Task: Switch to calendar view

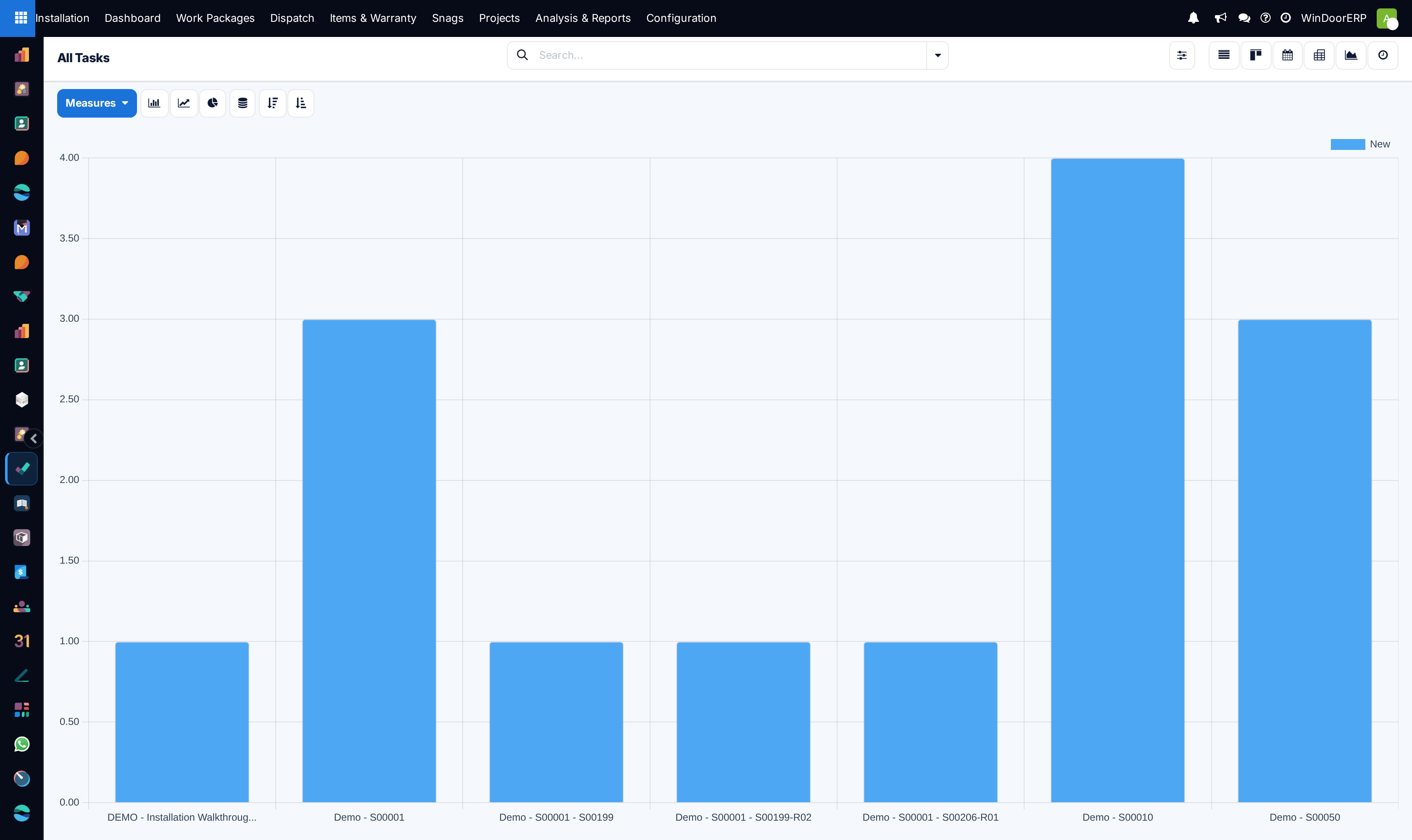Action: coord(1287,55)
